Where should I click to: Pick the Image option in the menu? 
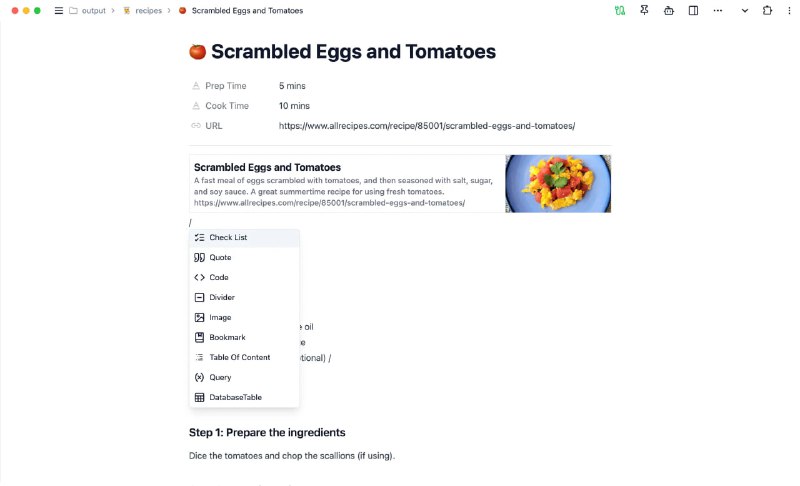coord(244,317)
